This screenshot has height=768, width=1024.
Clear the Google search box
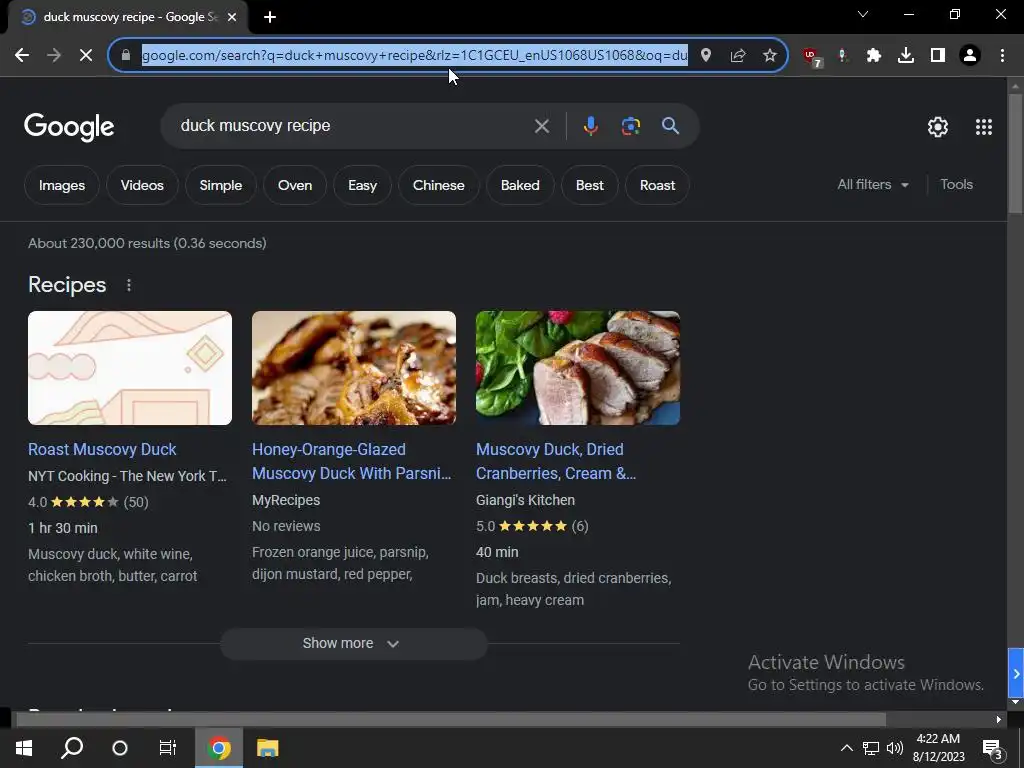point(541,126)
